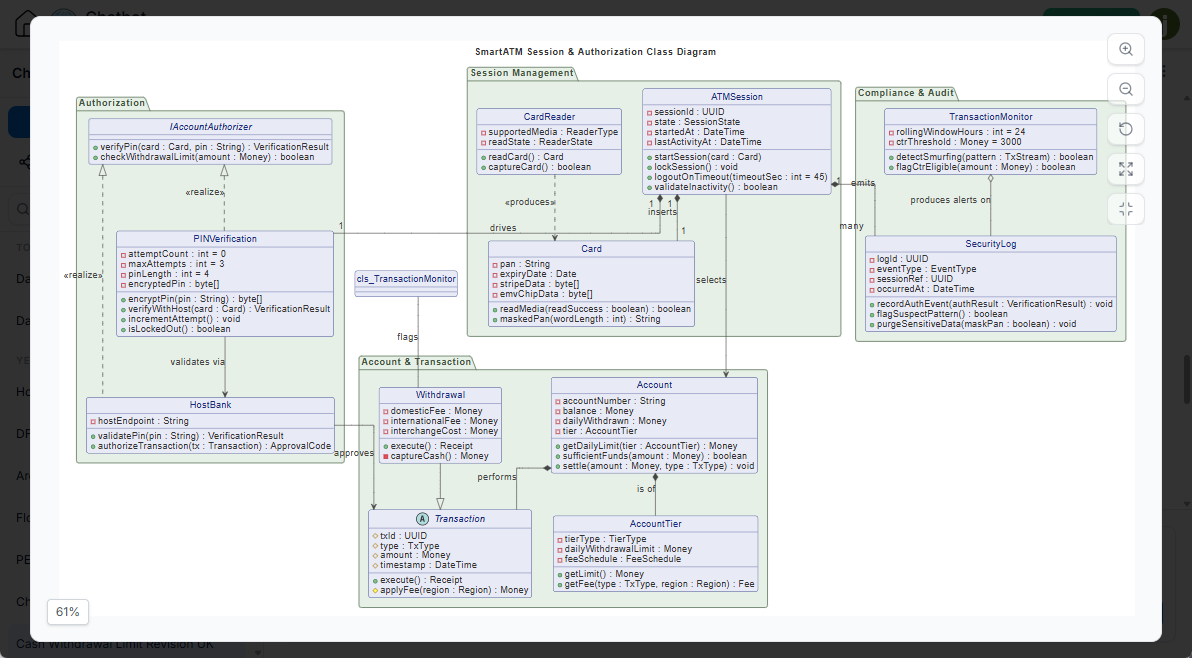Click 'lockSession() : void' method
The width and height of the screenshot is (1192, 658).
pyautogui.click(x=696, y=166)
